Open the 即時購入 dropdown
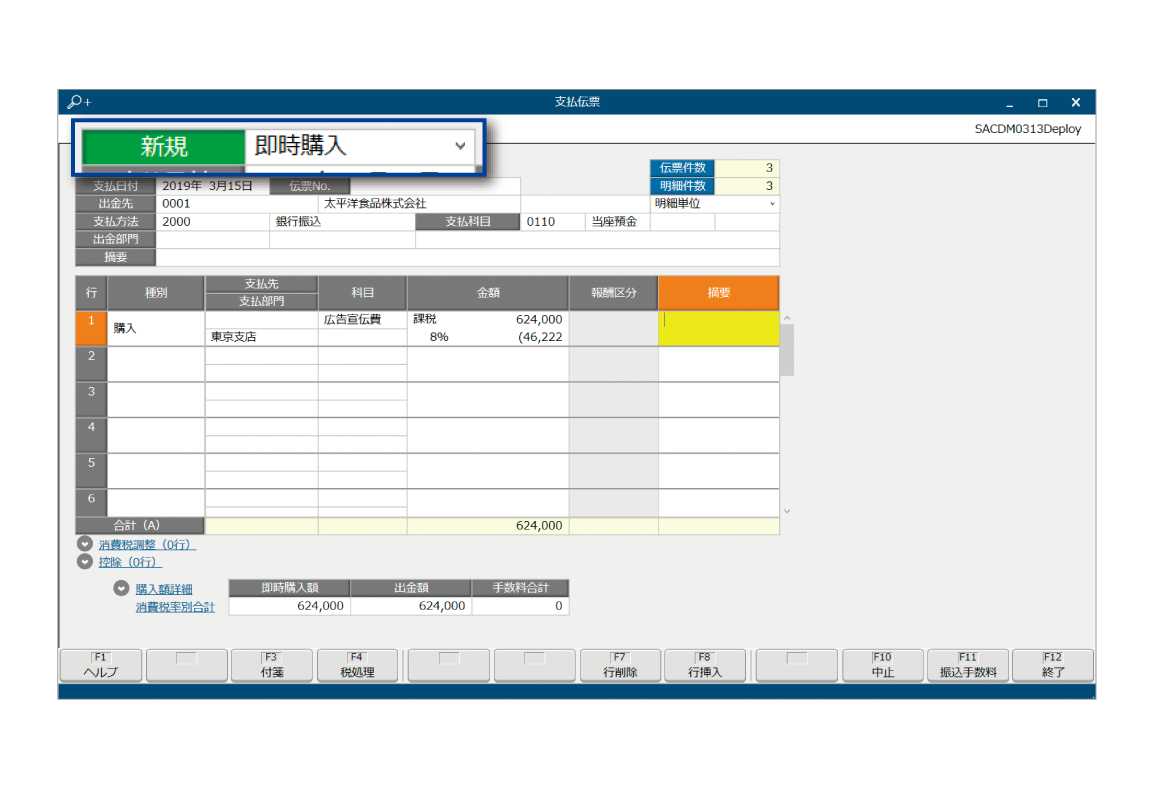 459,146
